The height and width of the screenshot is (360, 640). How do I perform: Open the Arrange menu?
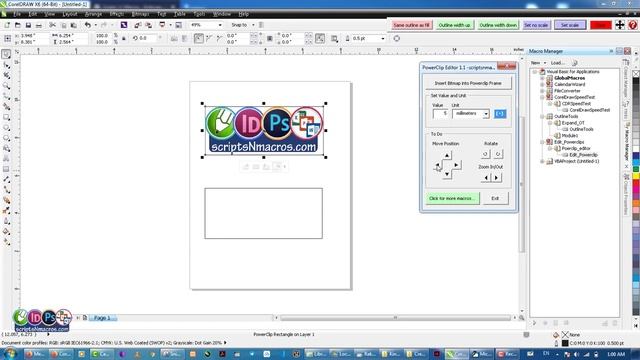(93, 14)
